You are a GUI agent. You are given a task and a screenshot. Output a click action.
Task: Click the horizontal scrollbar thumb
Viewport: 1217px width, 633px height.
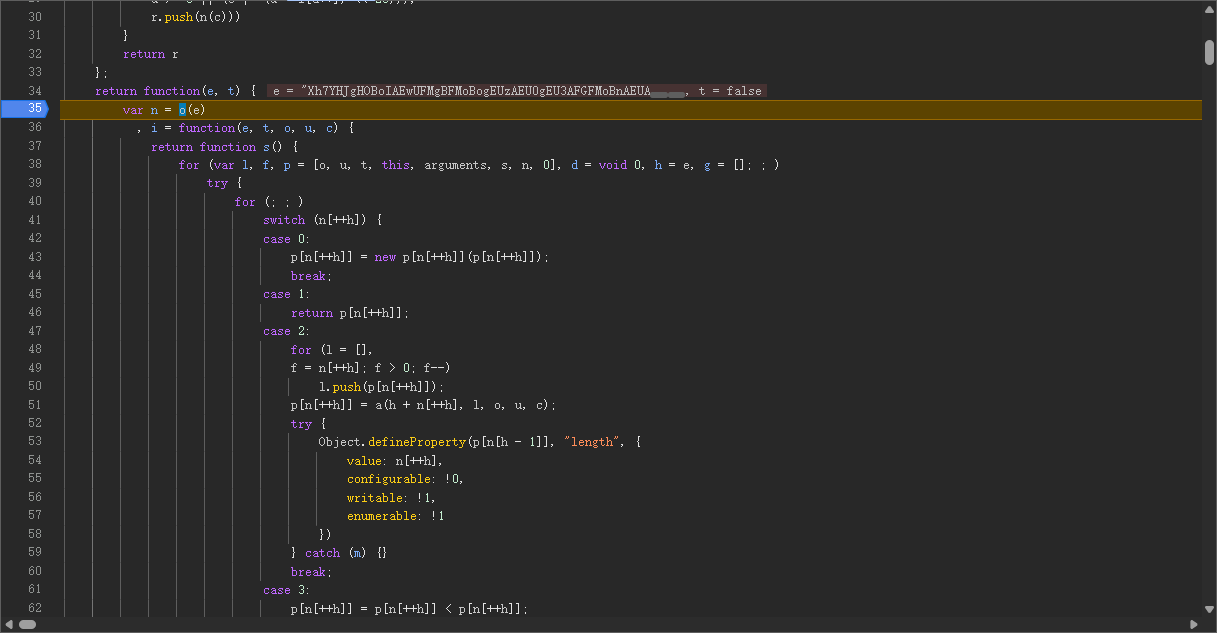(x=27, y=624)
